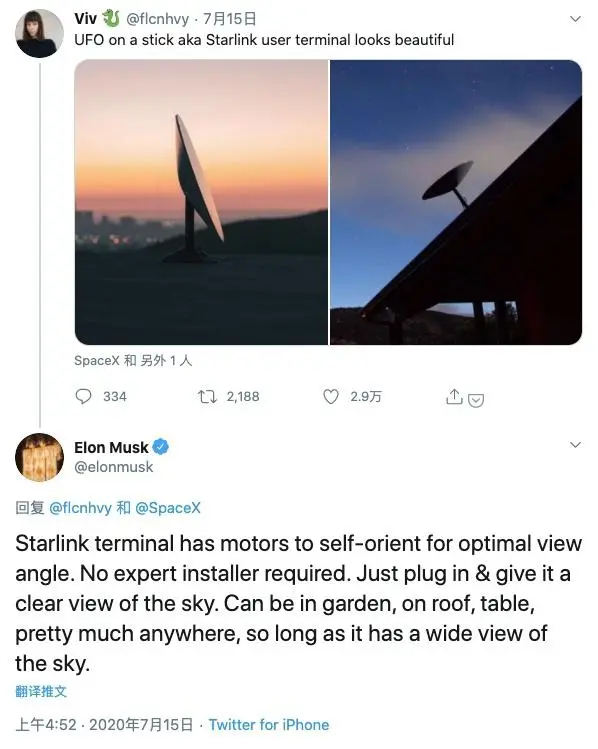Click the tagged SpaceX 和 另外 1 人 label

(133, 361)
